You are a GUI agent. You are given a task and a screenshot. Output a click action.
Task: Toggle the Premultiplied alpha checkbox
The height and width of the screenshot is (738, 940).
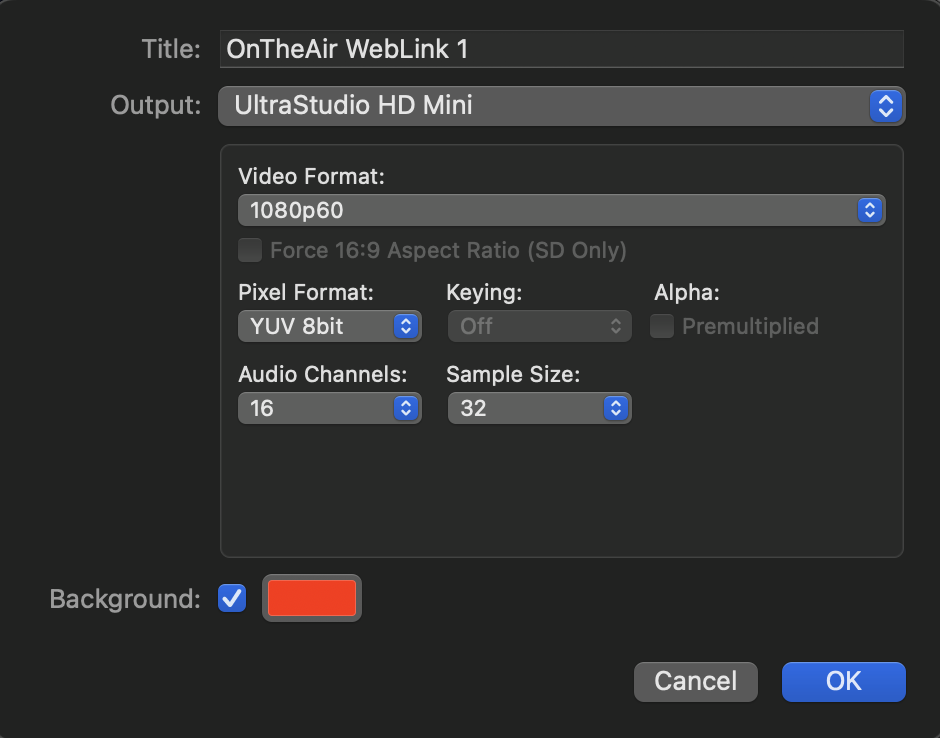662,326
